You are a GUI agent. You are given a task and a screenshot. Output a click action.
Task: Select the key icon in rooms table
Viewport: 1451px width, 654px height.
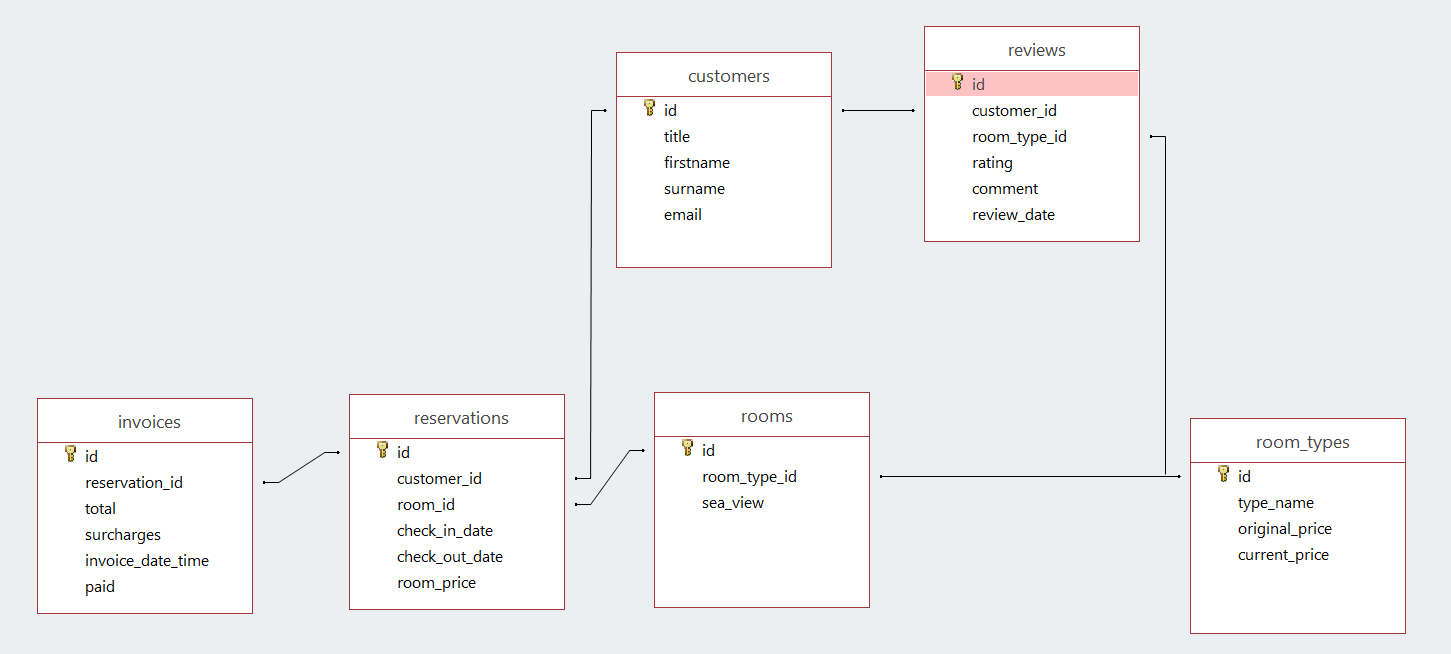(x=687, y=449)
